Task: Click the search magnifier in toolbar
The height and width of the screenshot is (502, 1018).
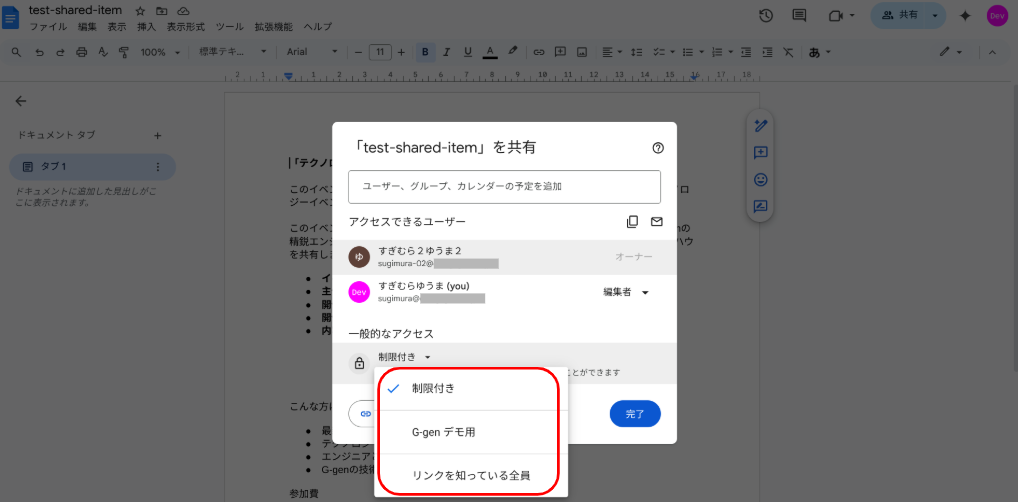Action: [17, 52]
